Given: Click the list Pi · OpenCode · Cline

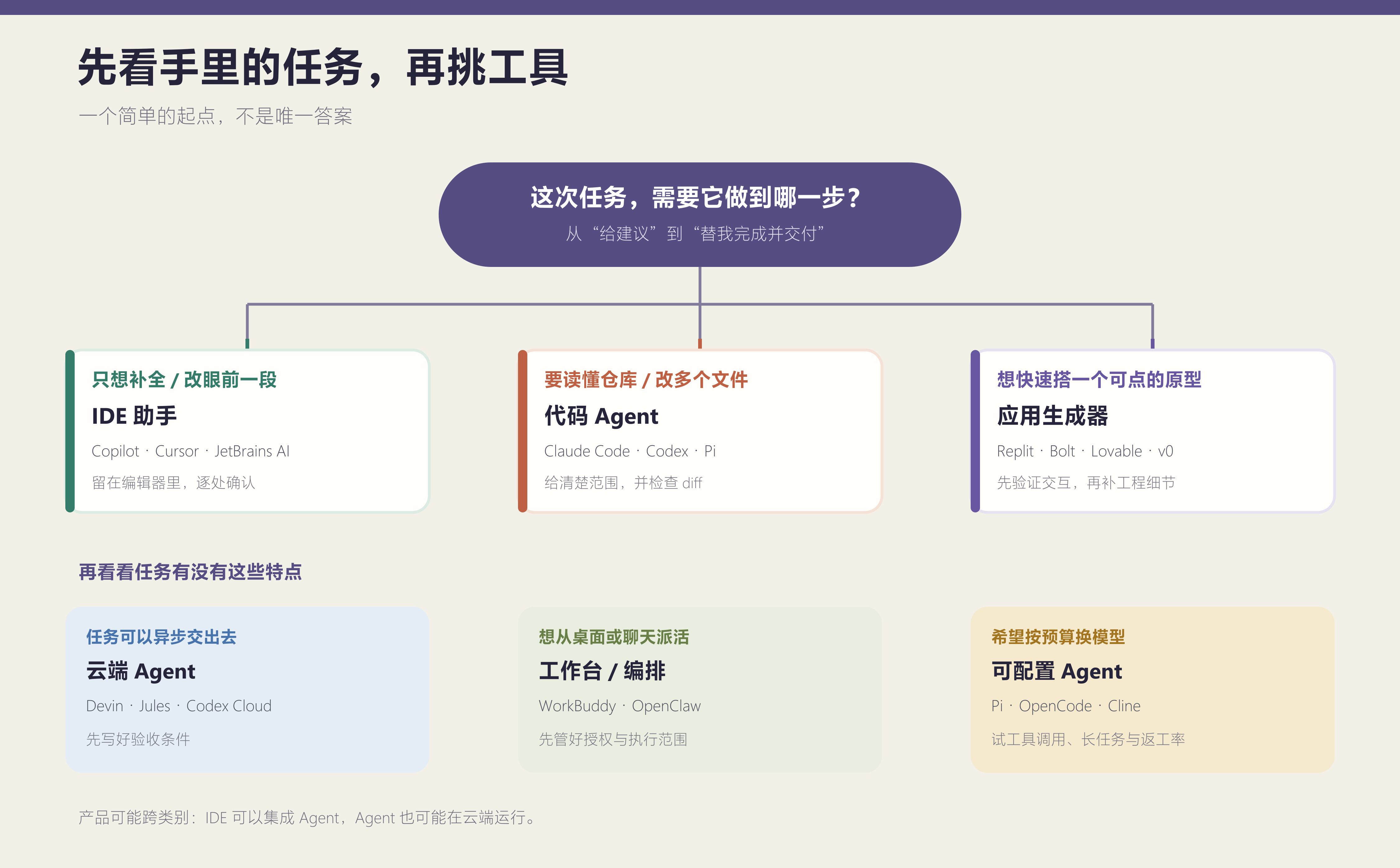Looking at the screenshot, I should (x=1066, y=706).
